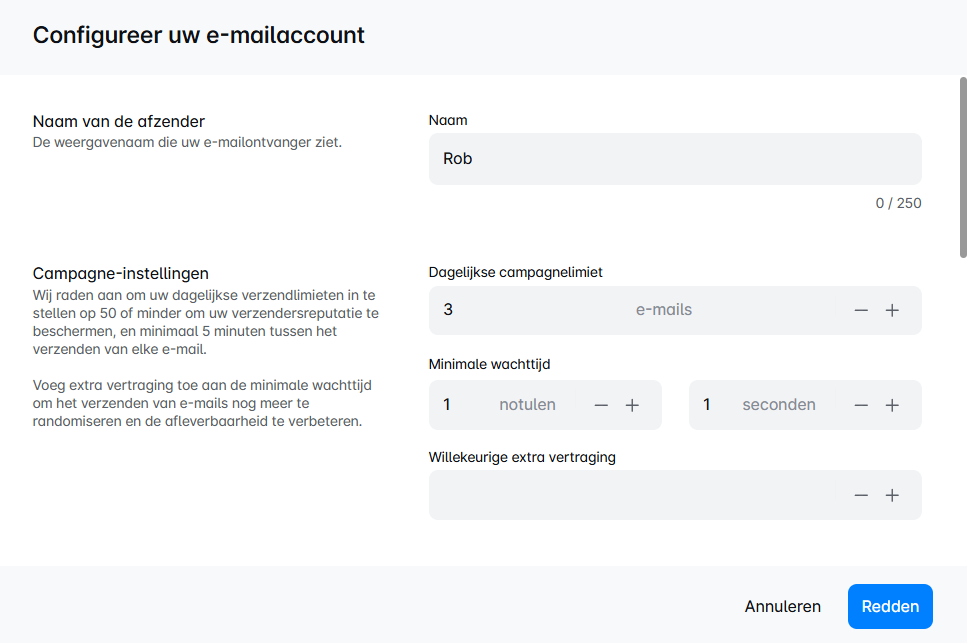Viewport: 967px width, 643px height.
Task: Click the Naam field containing Rob
Action: point(674,159)
